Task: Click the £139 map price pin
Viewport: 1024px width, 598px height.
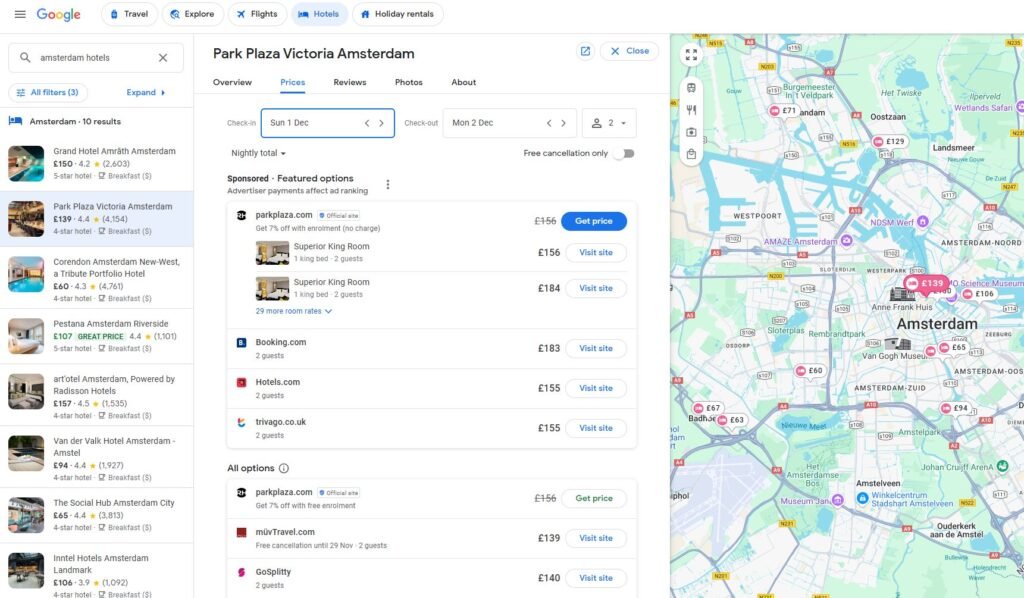Action: [x=925, y=283]
